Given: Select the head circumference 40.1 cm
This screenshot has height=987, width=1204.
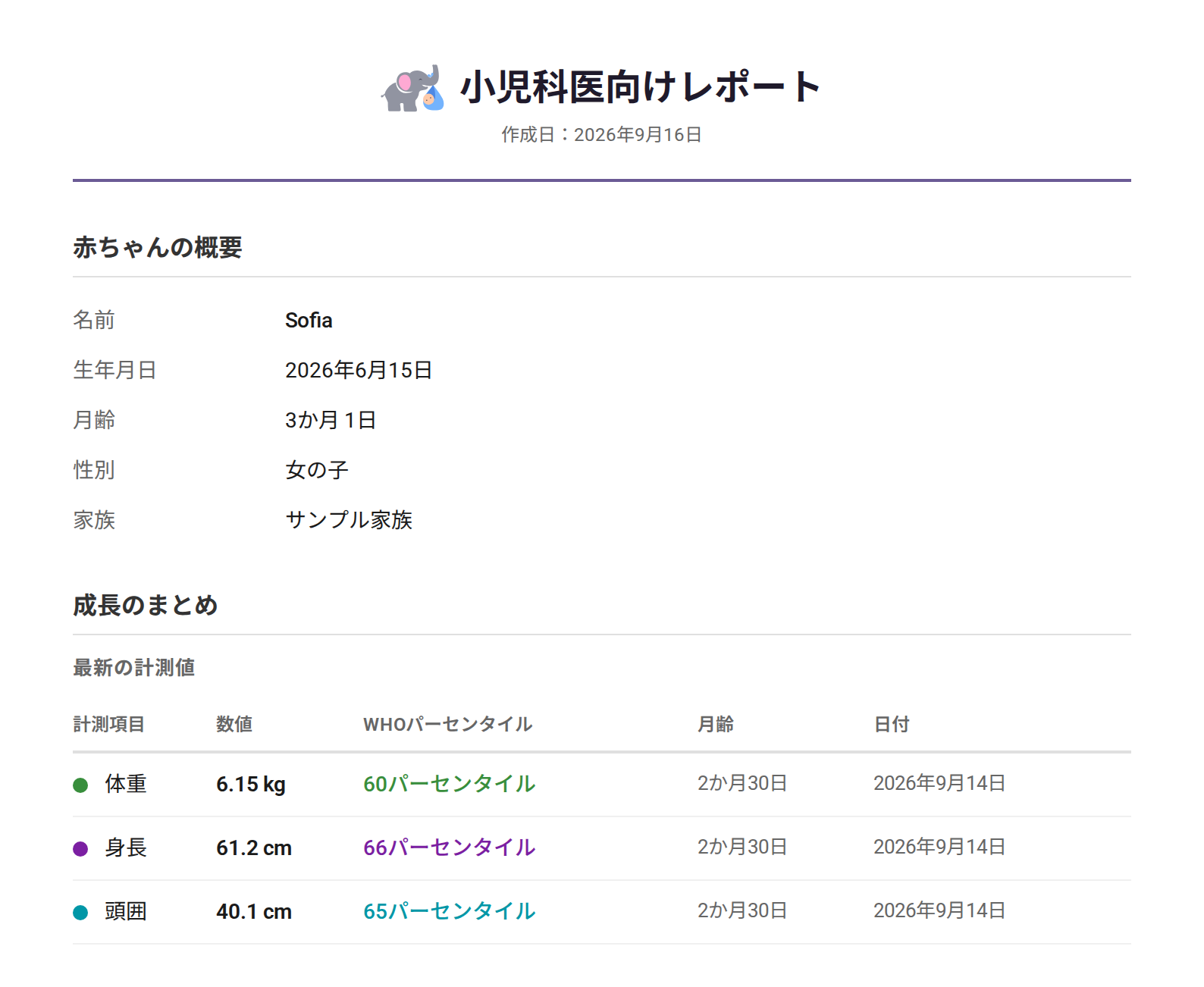Looking at the screenshot, I should pos(254,911).
